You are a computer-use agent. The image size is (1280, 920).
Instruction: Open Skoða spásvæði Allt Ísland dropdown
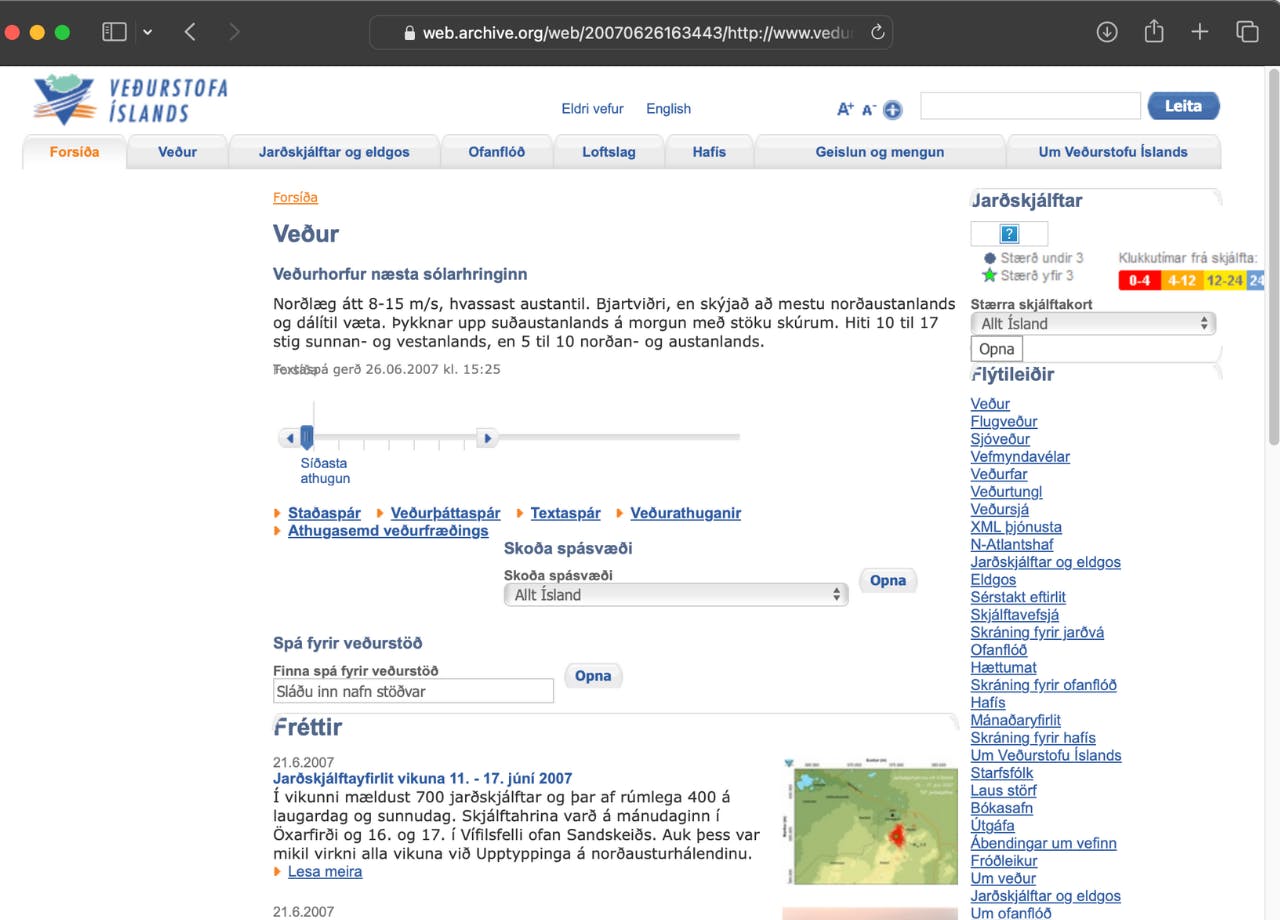click(x=676, y=594)
